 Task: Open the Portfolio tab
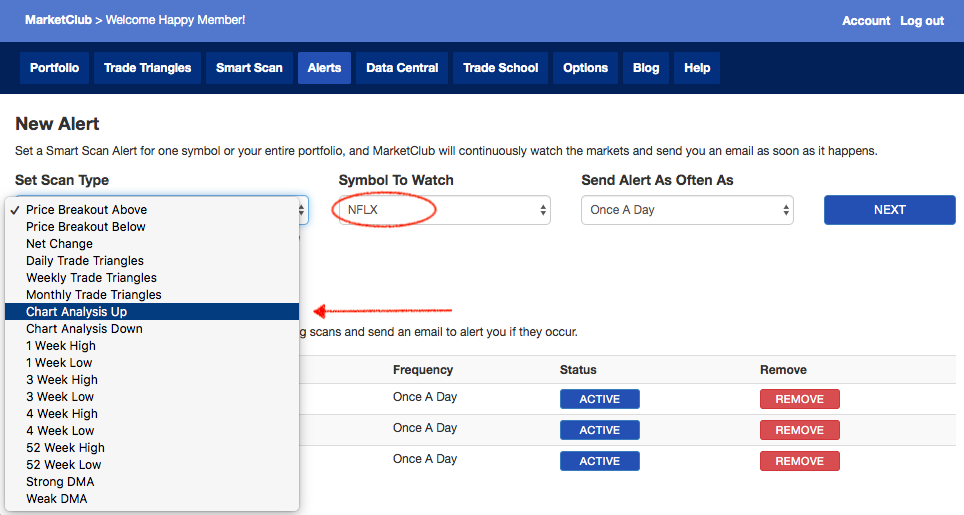coord(54,68)
